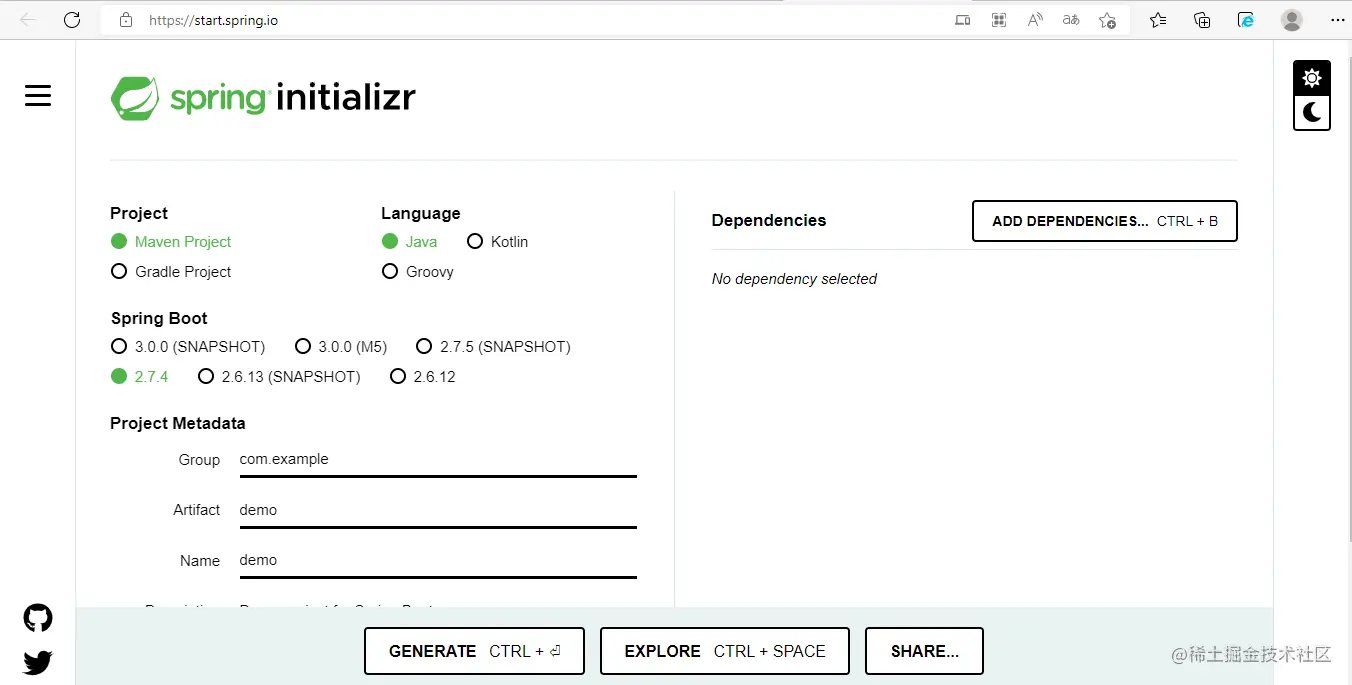1352x685 pixels.
Task: Click the app available install icon in address bar
Action: point(962,20)
